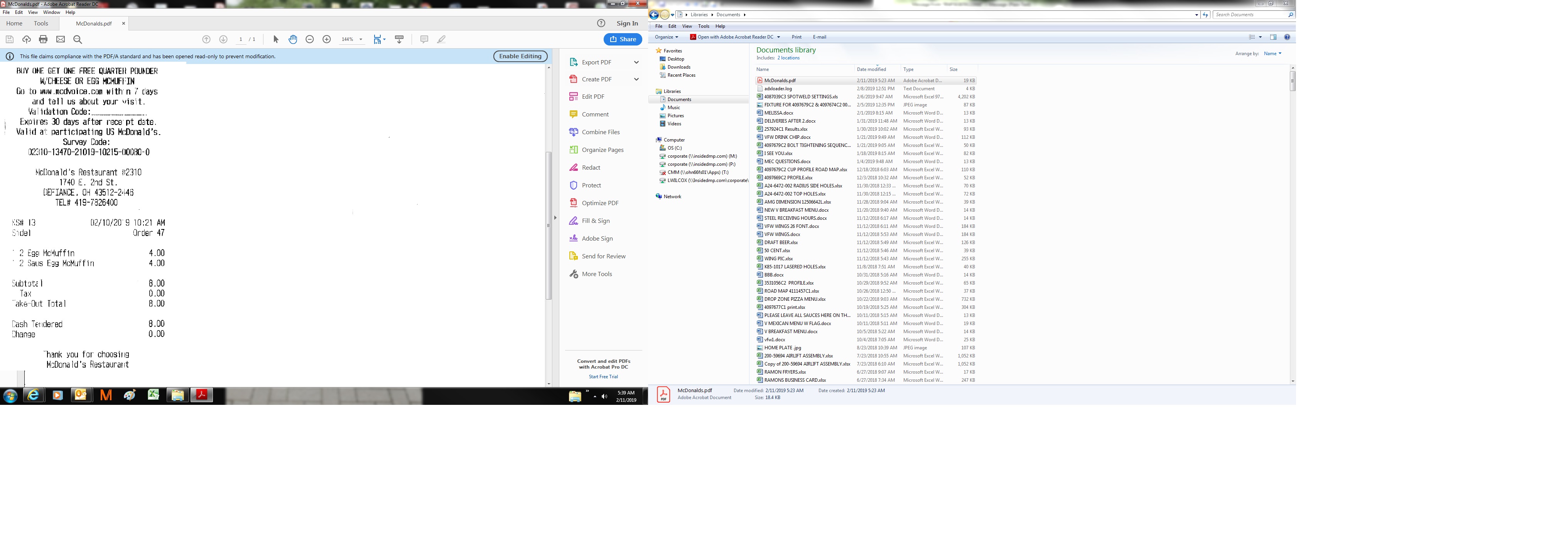Open the change view options dropdown arrow
1568x556 pixels.
tap(1260, 37)
